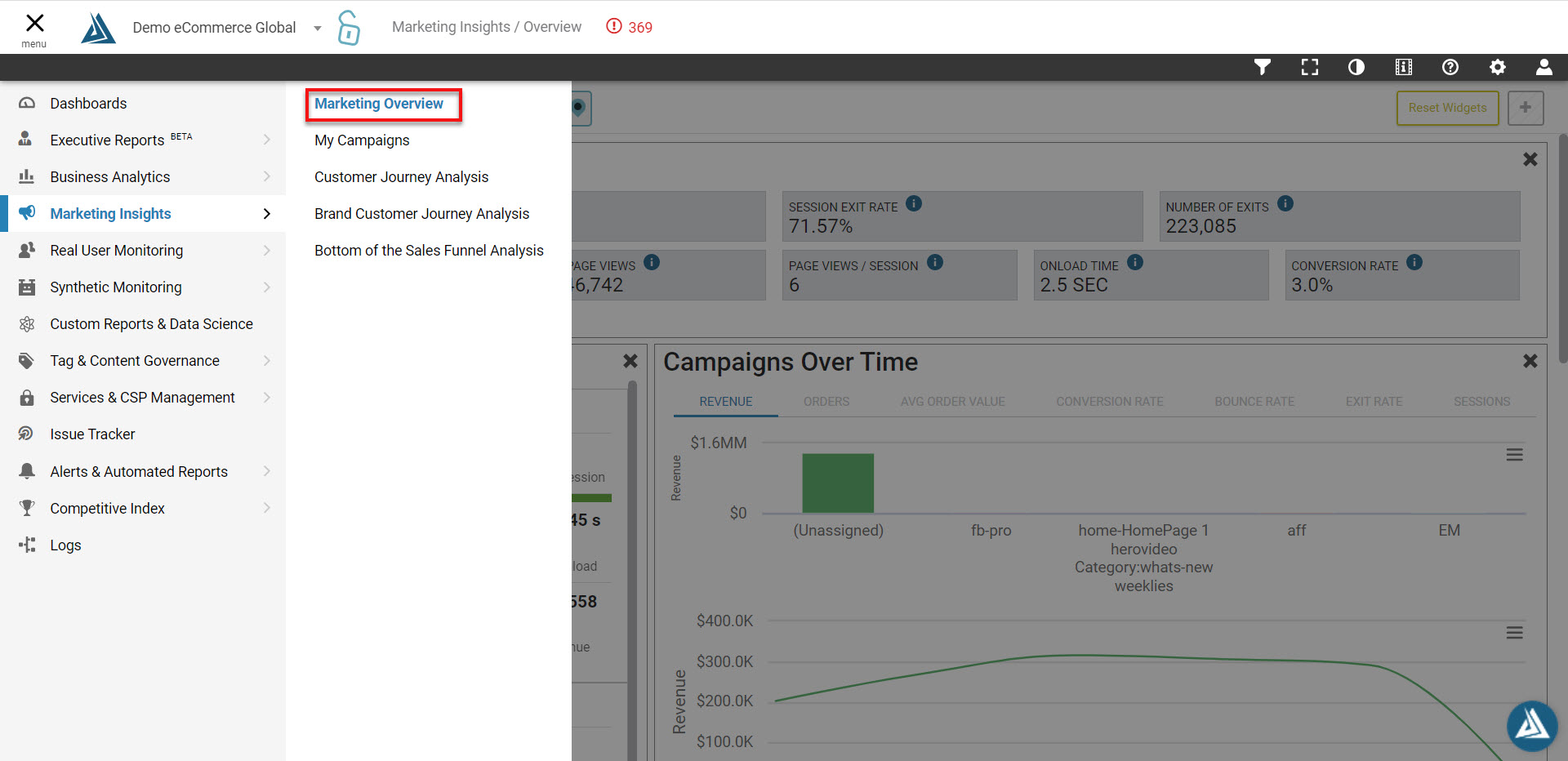The height and width of the screenshot is (761, 1568).
Task: Open My Campaigns submenu item
Action: click(x=362, y=140)
